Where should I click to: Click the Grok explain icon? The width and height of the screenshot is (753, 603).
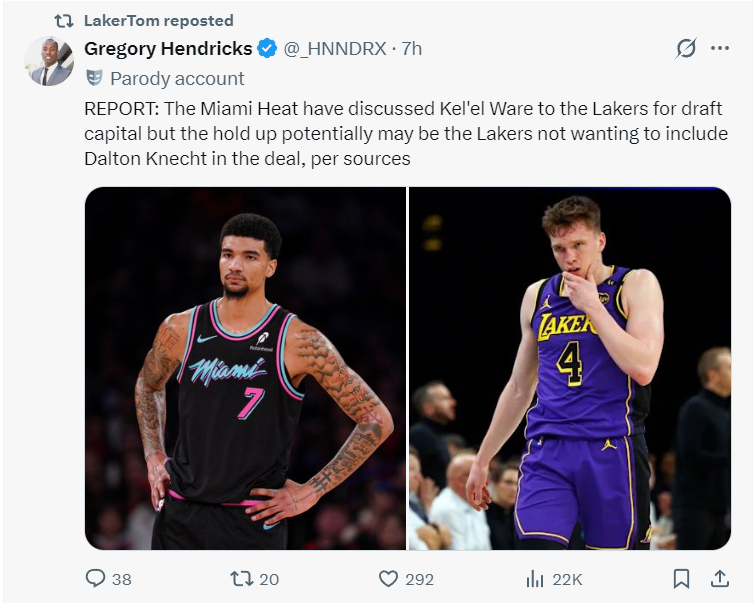pos(686,48)
